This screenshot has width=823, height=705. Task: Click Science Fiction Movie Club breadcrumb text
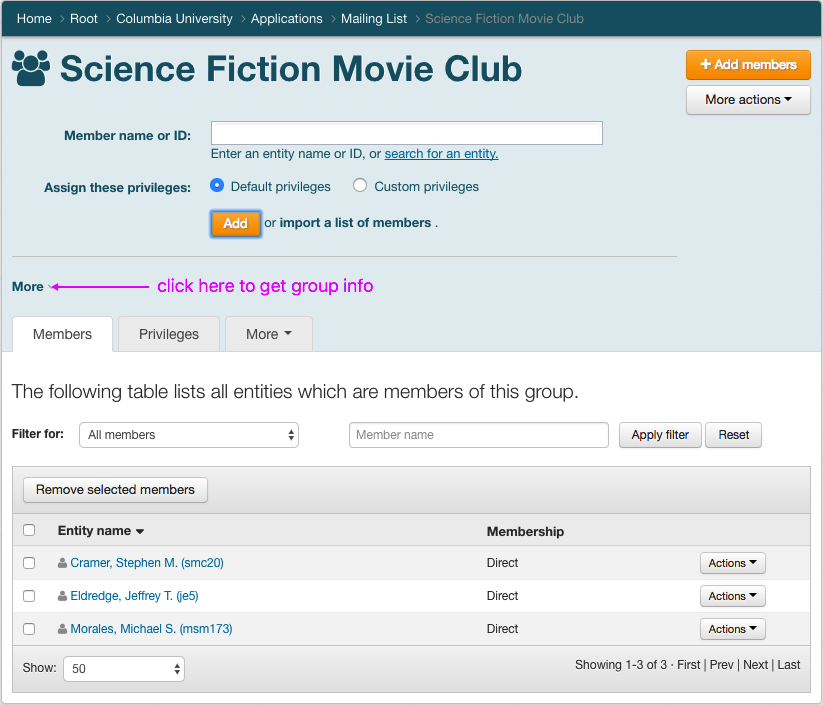[x=504, y=18]
